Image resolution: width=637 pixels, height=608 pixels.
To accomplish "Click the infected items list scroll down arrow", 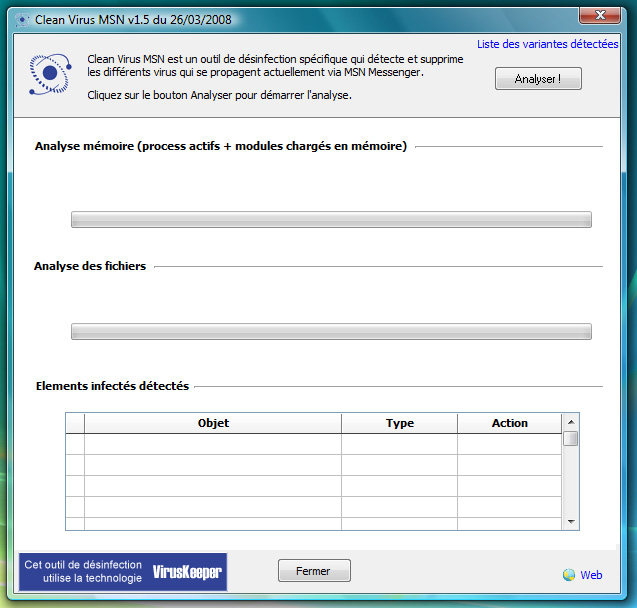I will coord(571,521).
